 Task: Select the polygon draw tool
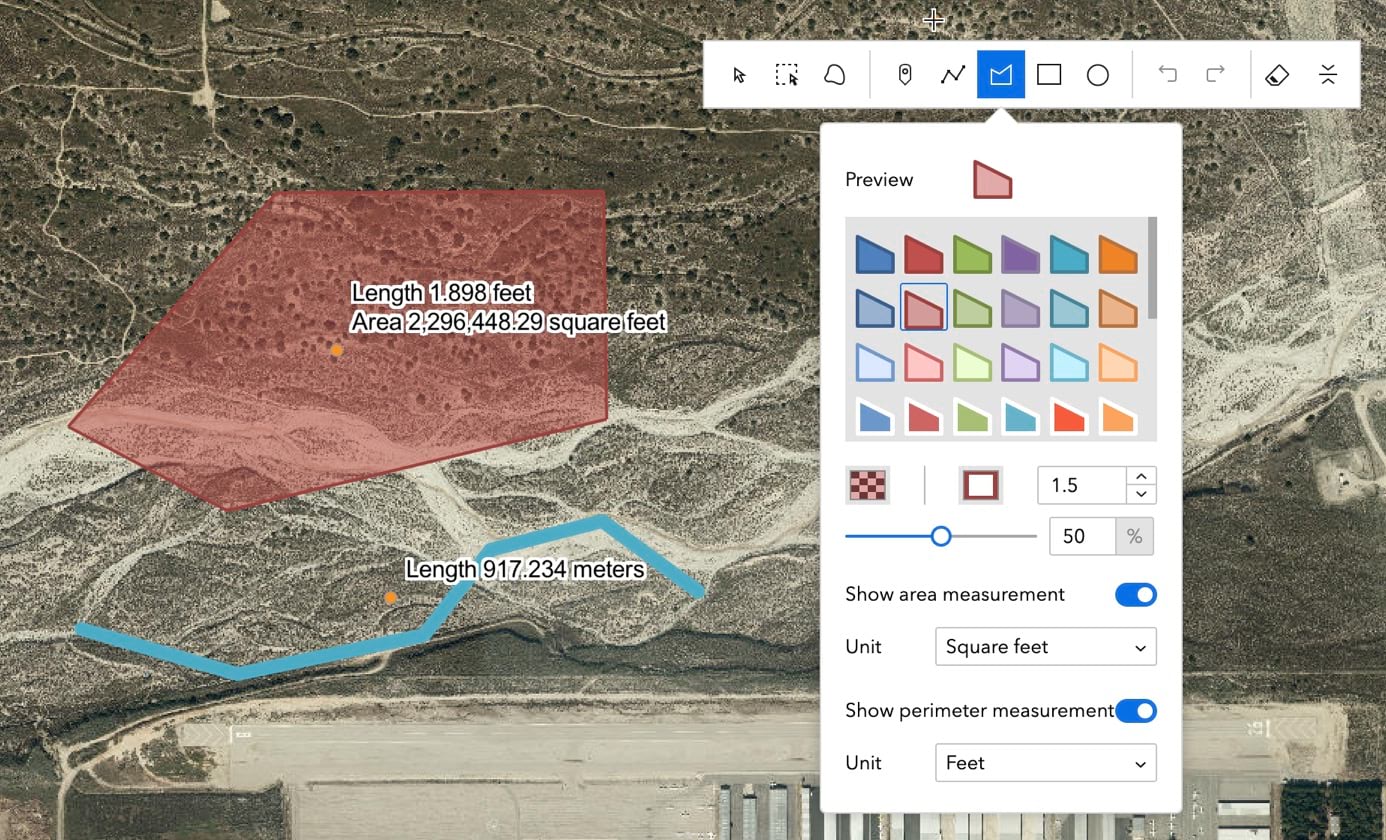pos(1001,75)
